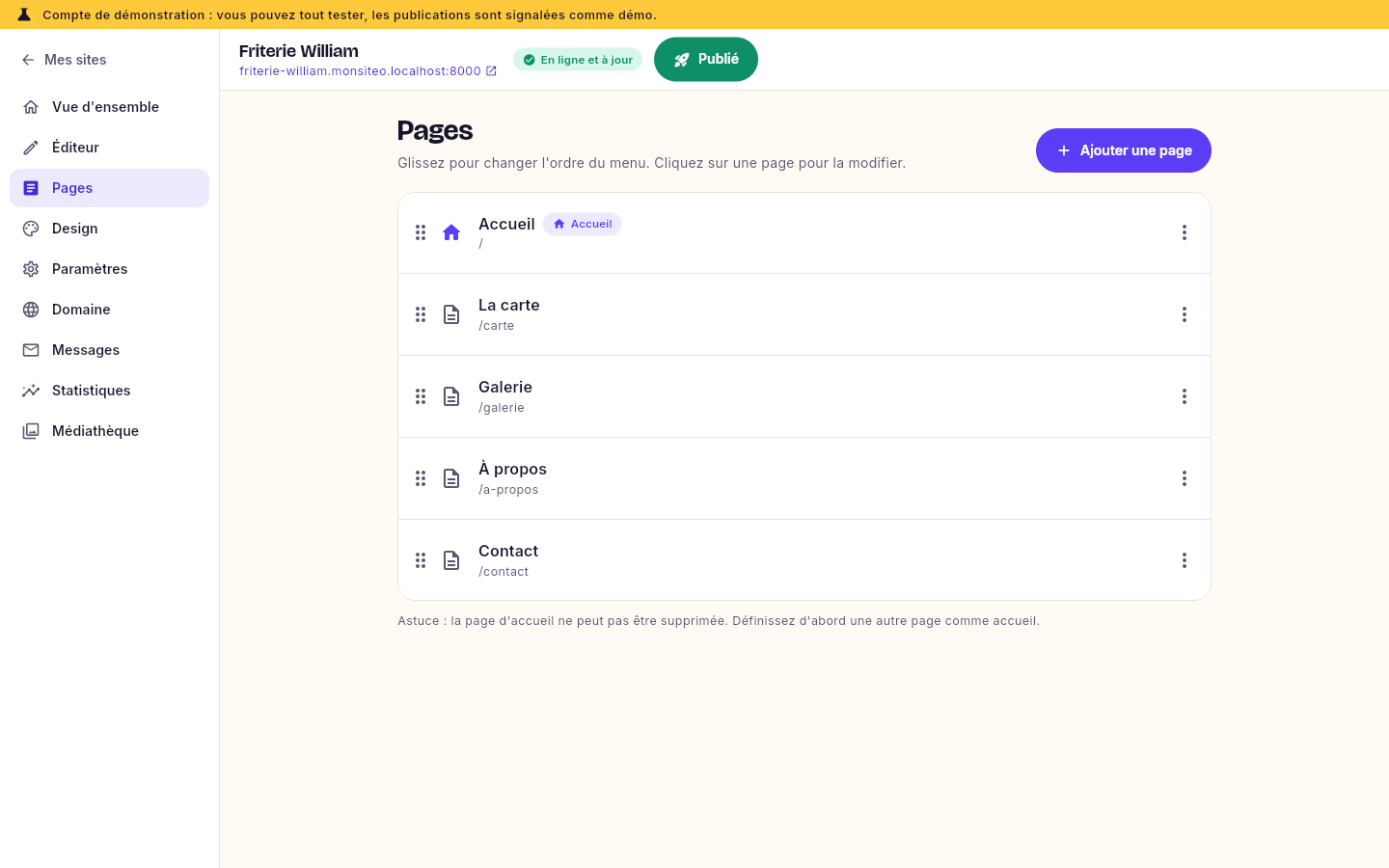Click the drag handle of Accueil row
Screen dimensions: 1389x868
click(x=421, y=232)
